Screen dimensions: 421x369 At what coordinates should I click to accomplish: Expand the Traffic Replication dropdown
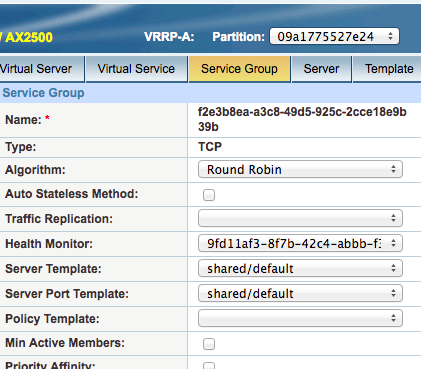pos(300,218)
